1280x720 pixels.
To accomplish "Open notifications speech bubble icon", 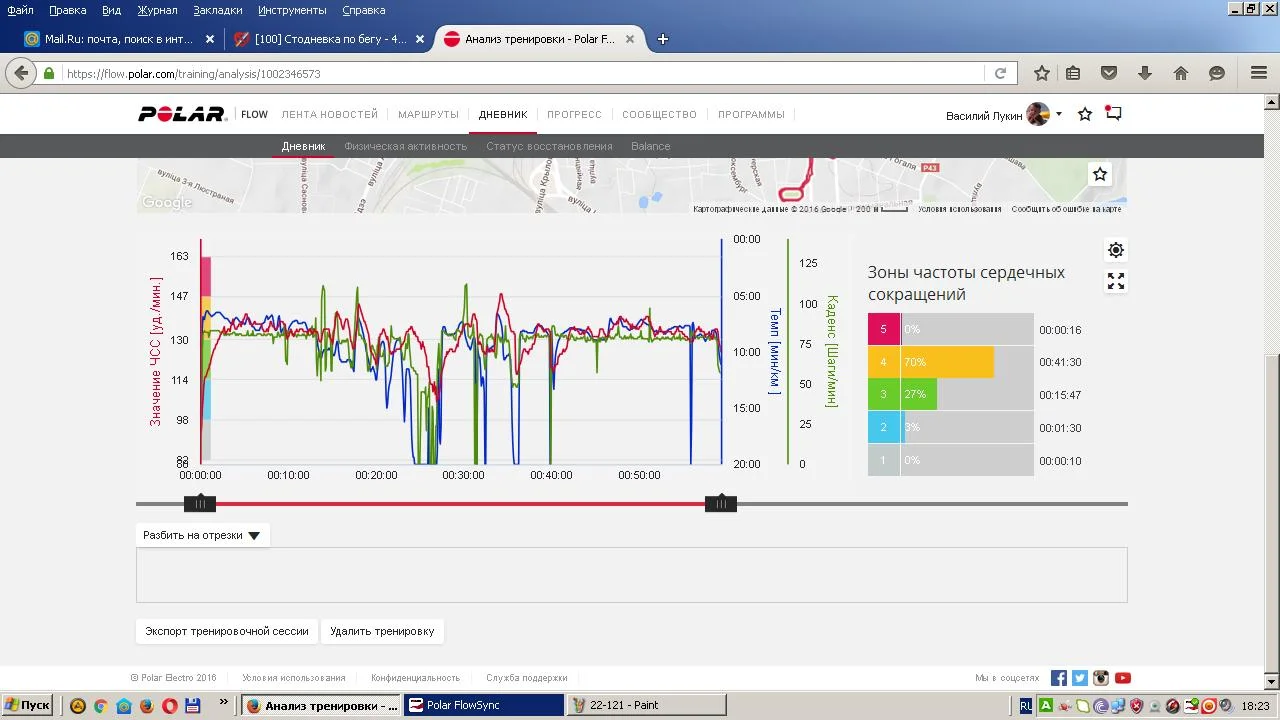I will (x=1113, y=114).
